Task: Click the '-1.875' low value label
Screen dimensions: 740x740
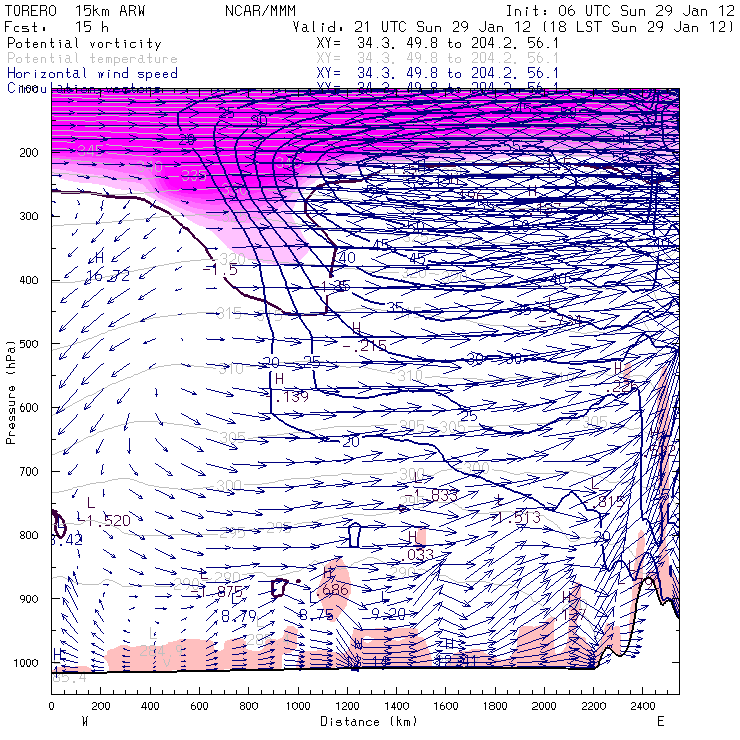Action: click(x=217, y=592)
